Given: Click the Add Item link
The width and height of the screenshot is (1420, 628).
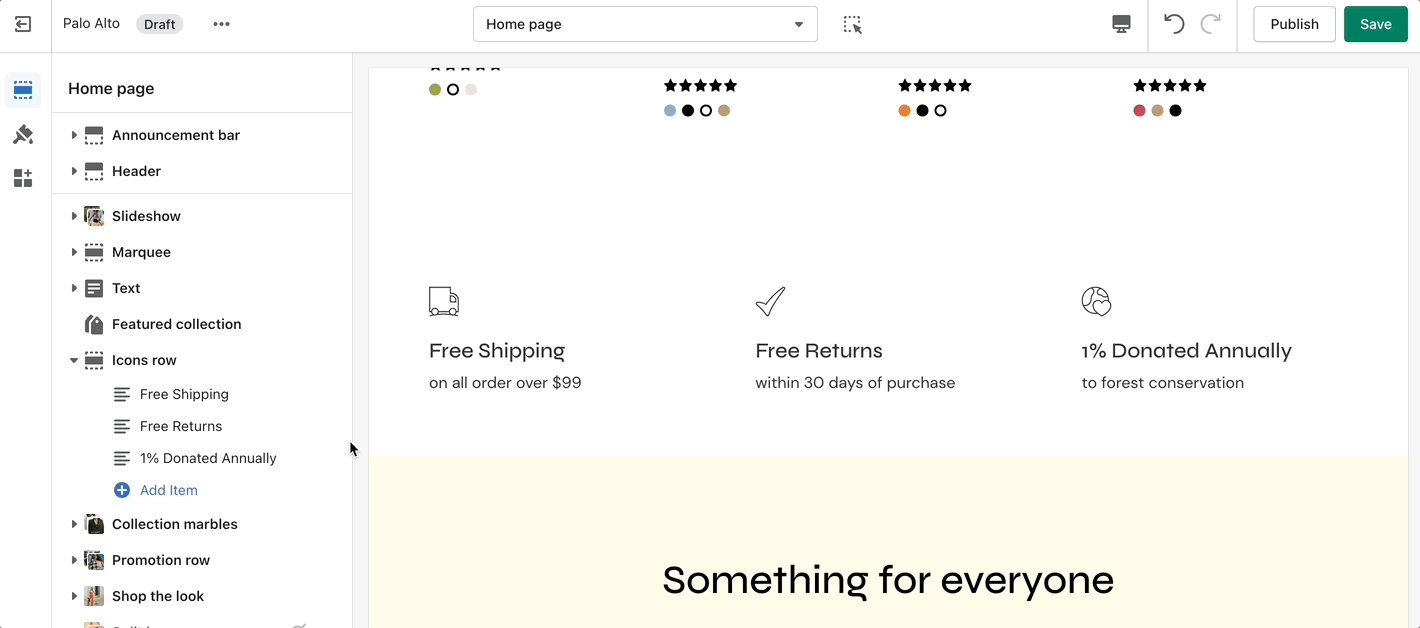Looking at the screenshot, I should tap(168, 490).
